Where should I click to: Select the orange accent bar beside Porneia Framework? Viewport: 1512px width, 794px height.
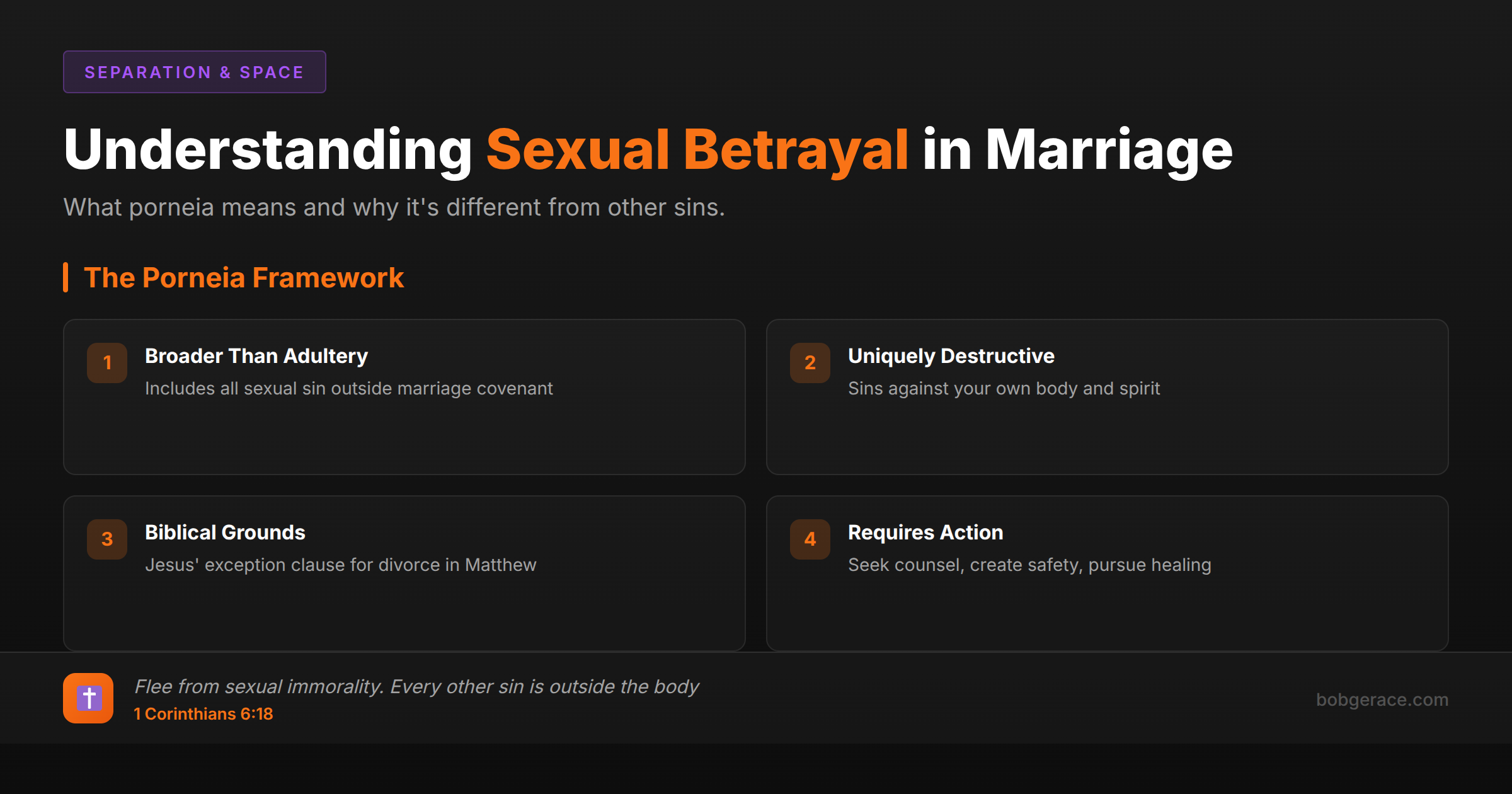tap(66, 277)
